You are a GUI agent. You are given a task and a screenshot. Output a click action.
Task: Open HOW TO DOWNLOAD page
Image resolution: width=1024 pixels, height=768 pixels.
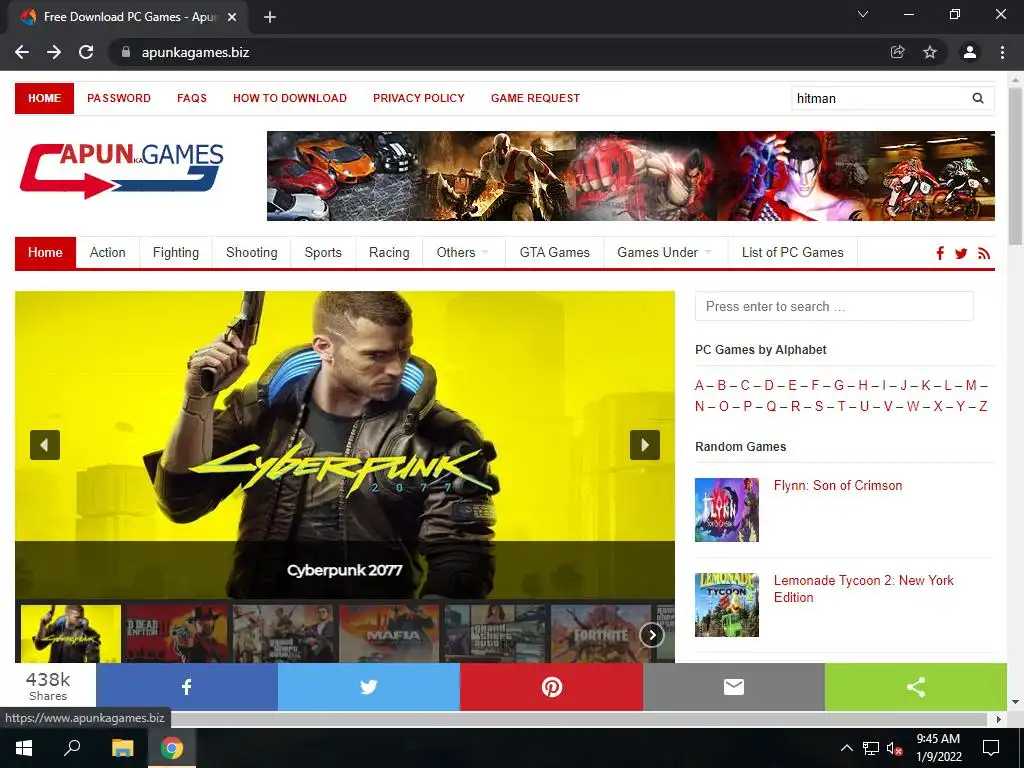click(x=290, y=98)
